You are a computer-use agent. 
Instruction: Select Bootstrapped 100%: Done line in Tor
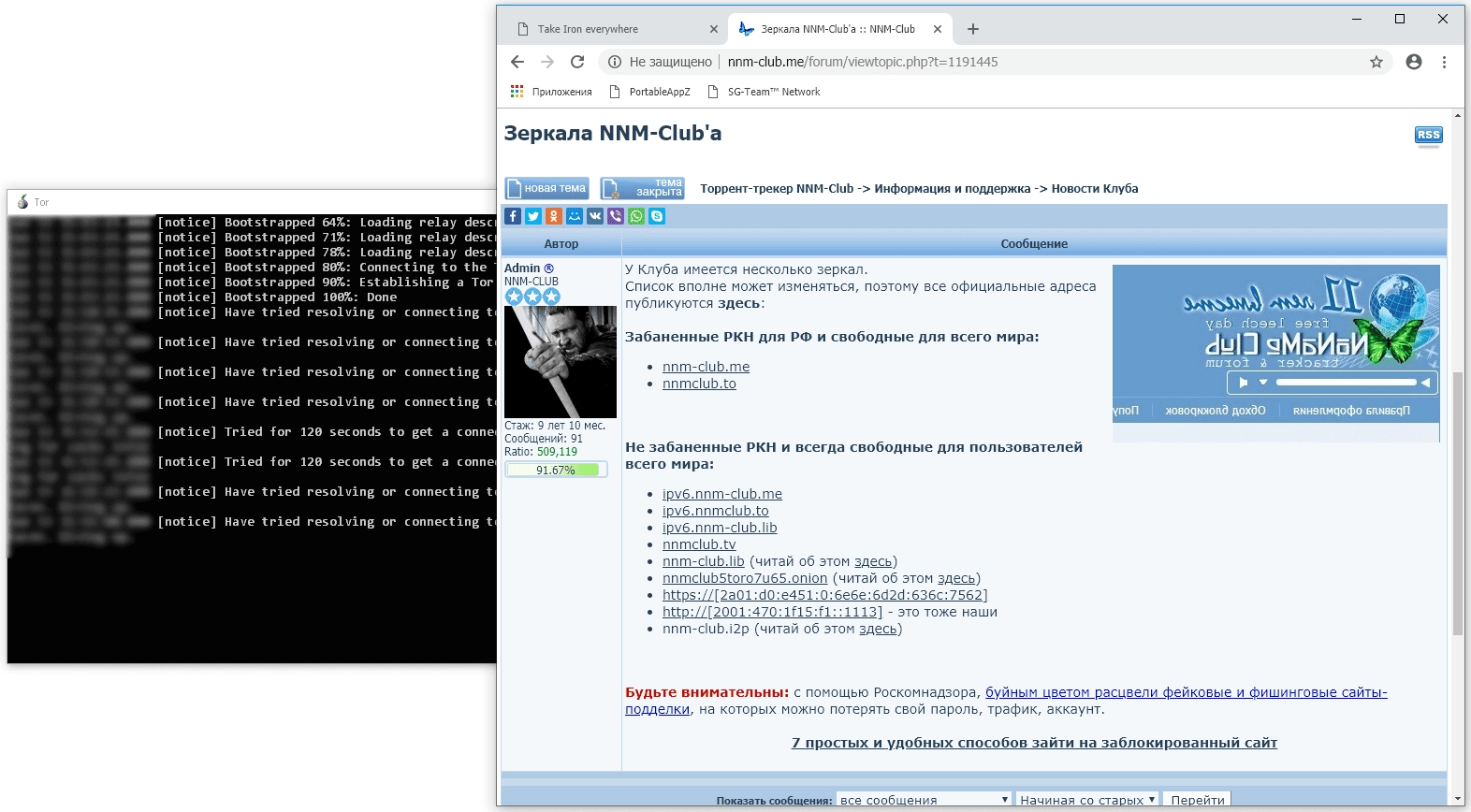(x=277, y=297)
